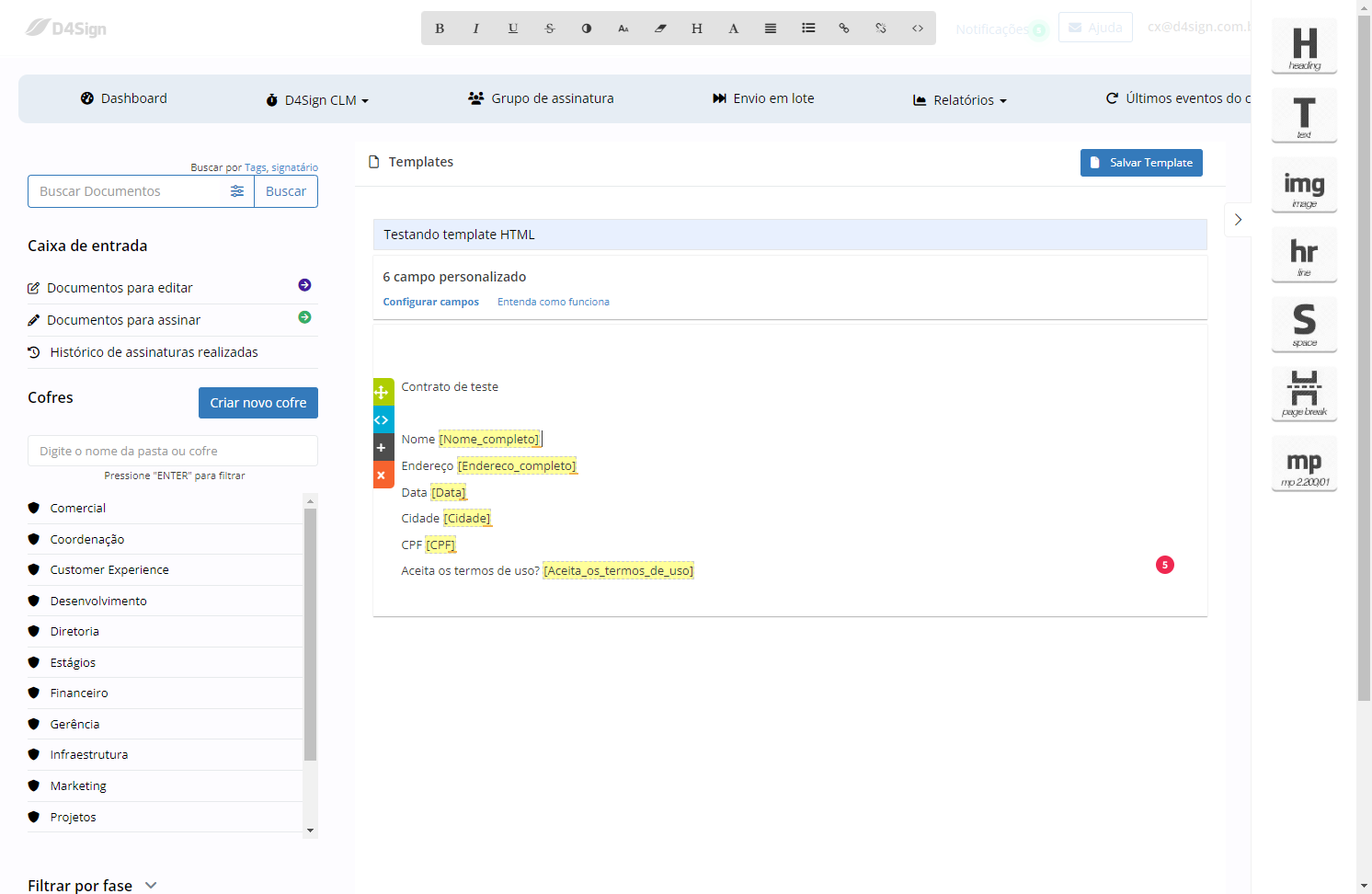Open the Entenda como funciona link
The width and height of the screenshot is (1372, 894).
point(554,302)
